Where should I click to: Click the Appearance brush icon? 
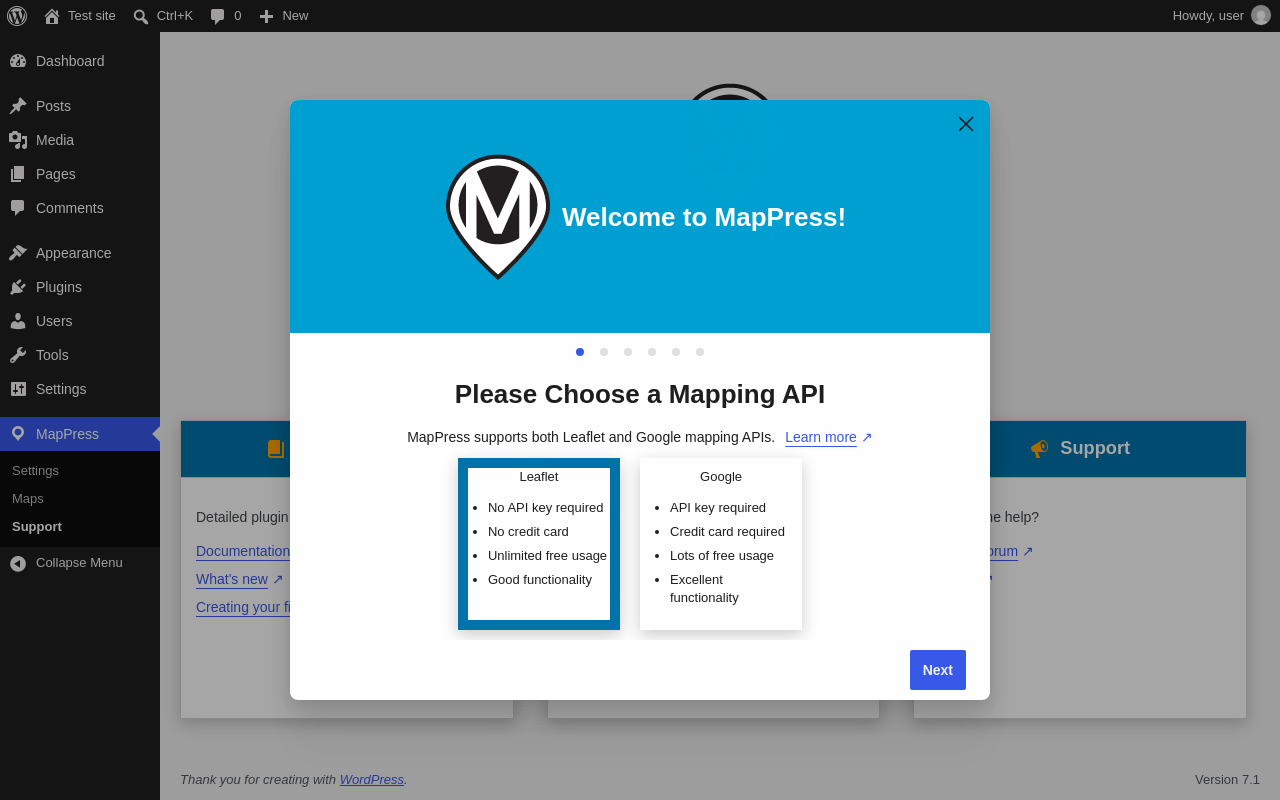click(x=18, y=253)
